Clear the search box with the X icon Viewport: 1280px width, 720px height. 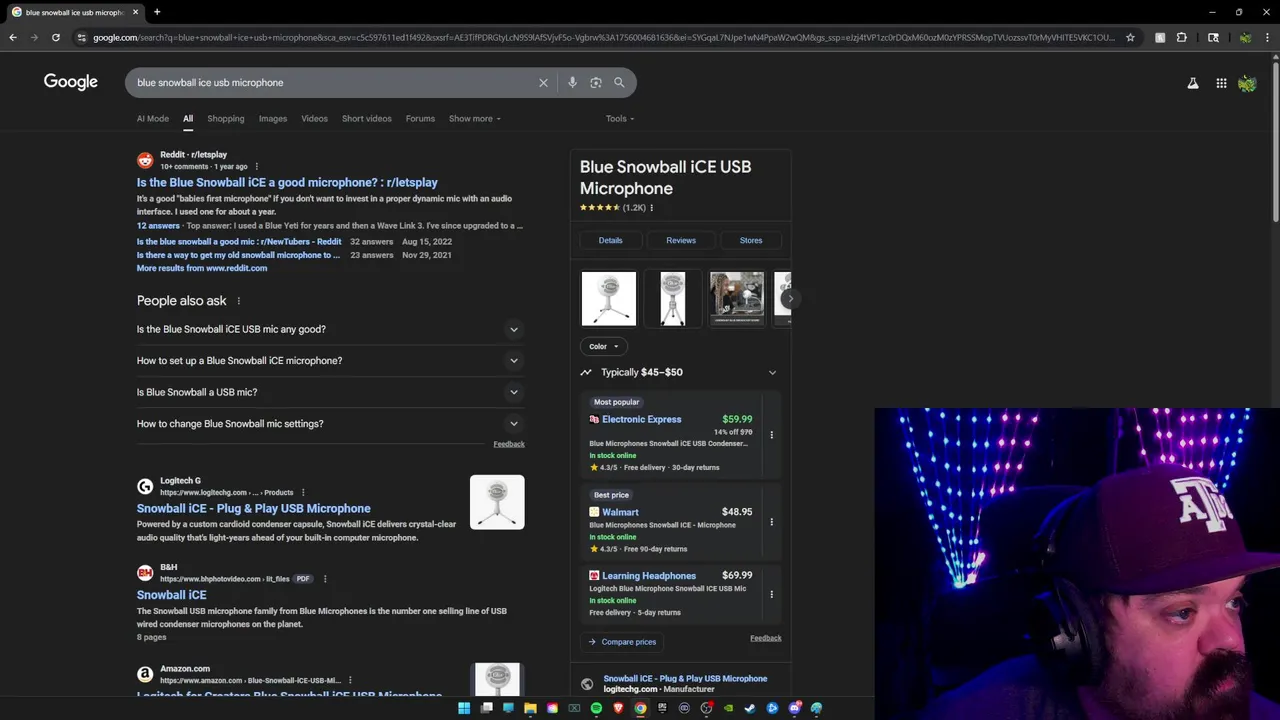coord(543,83)
